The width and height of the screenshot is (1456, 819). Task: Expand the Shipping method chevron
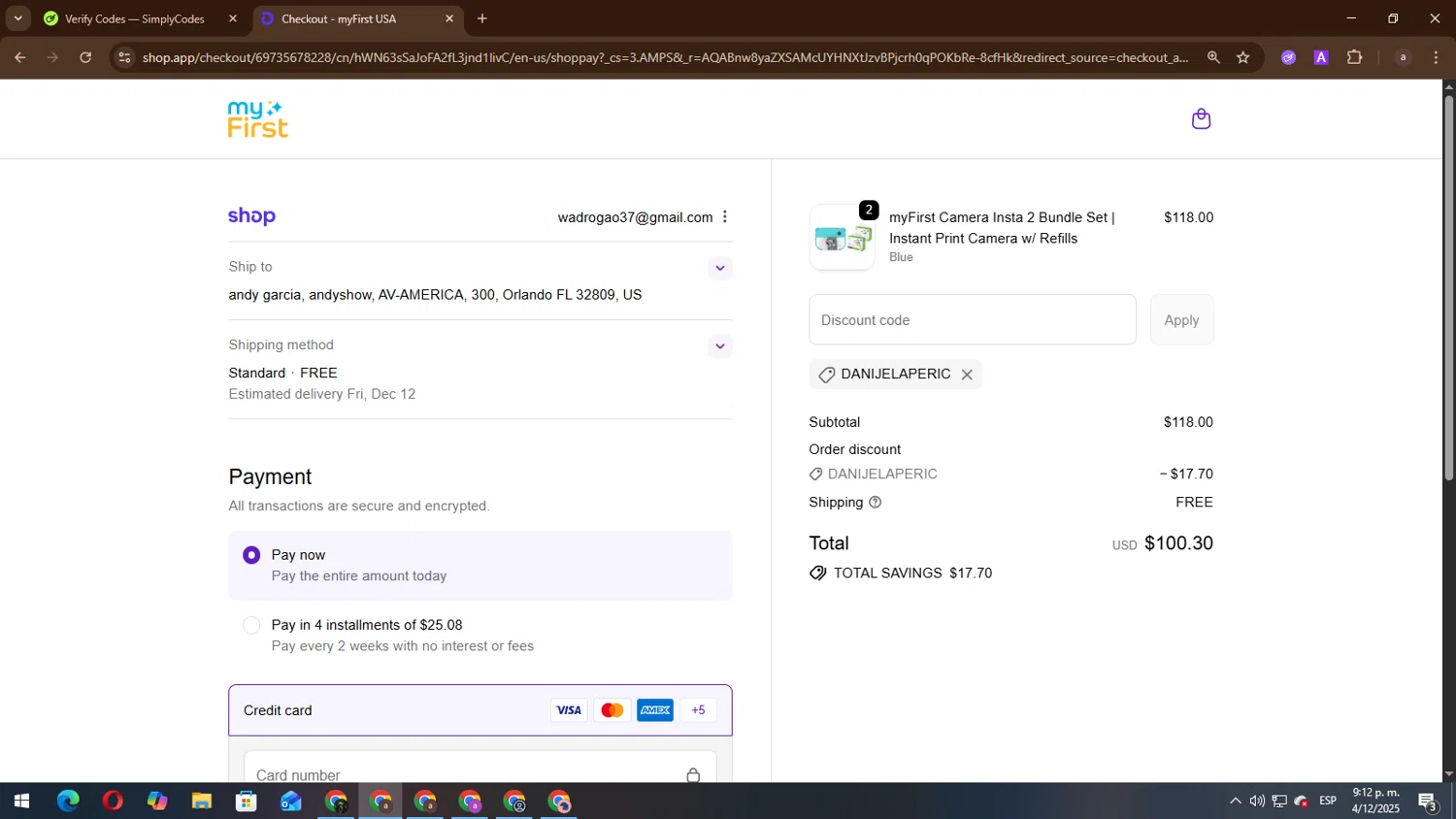point(720,346)
